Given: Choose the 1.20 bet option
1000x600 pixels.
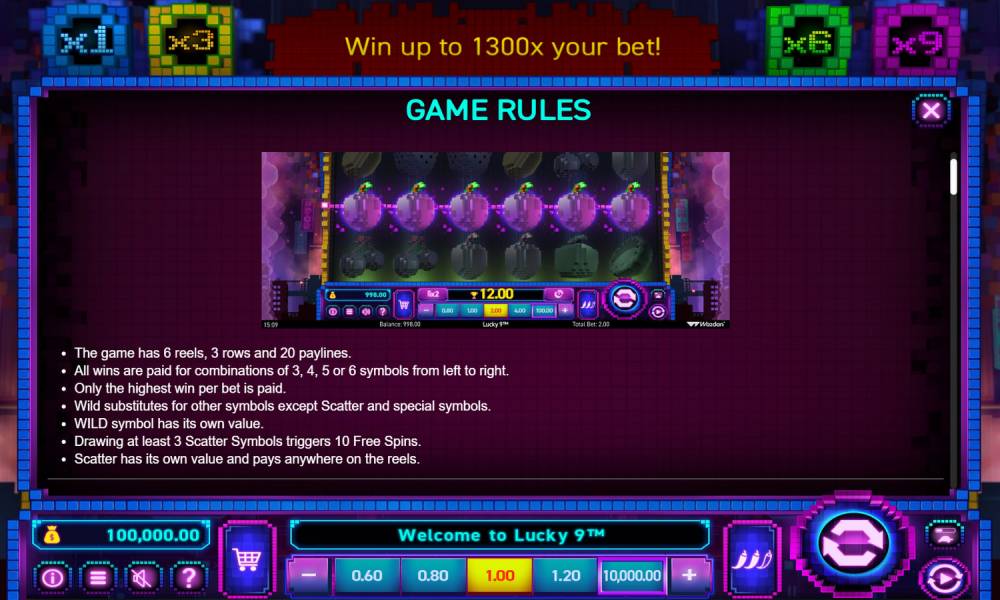Looking at the screenshot, I should [x=566, y=575].
